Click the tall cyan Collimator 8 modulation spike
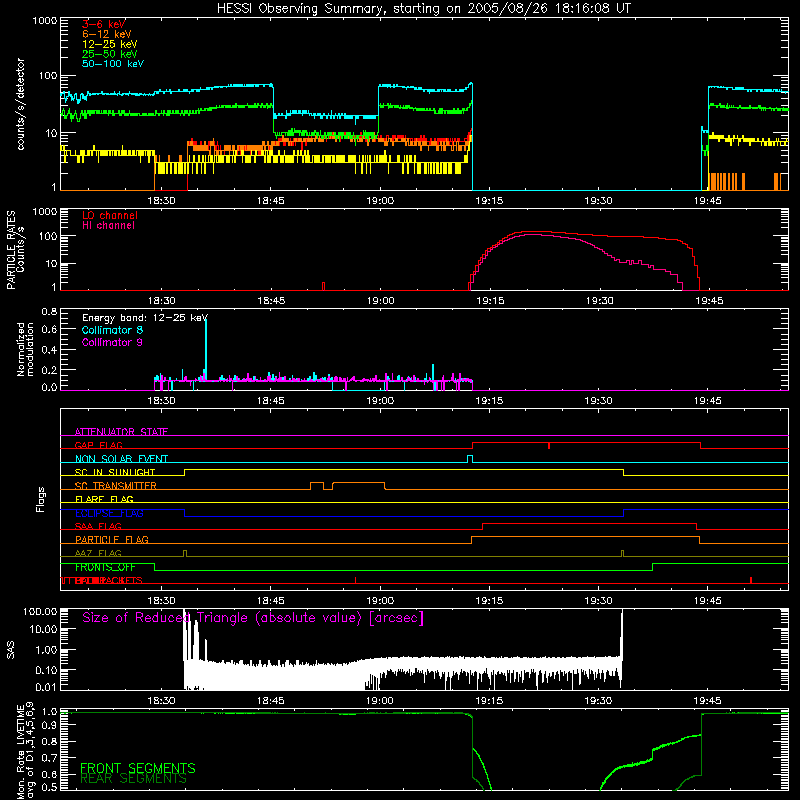800x800 pixels. coord(206,349)
